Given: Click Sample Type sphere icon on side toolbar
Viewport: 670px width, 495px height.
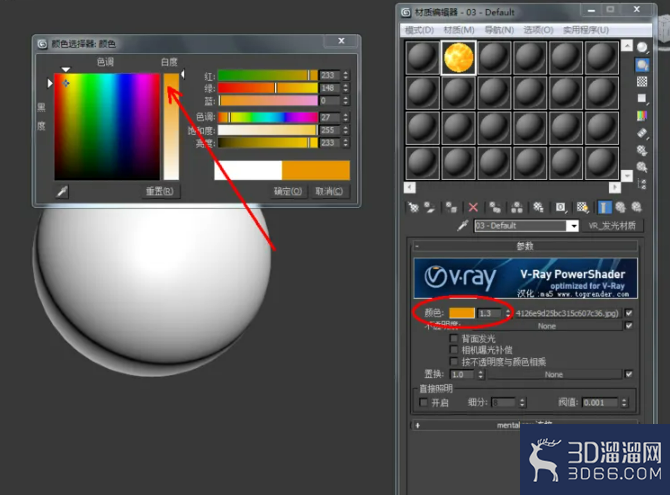Looking at the screenshot, I should coord(642,47).
